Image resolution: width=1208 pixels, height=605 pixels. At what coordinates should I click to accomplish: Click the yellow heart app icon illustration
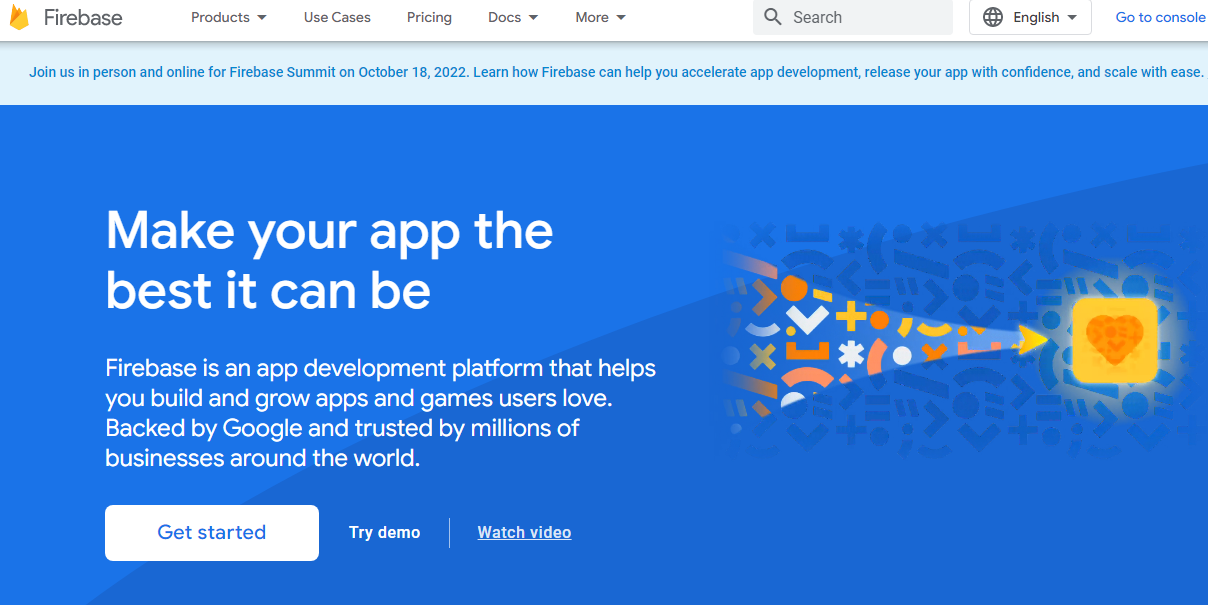[x=1115, y=341]
